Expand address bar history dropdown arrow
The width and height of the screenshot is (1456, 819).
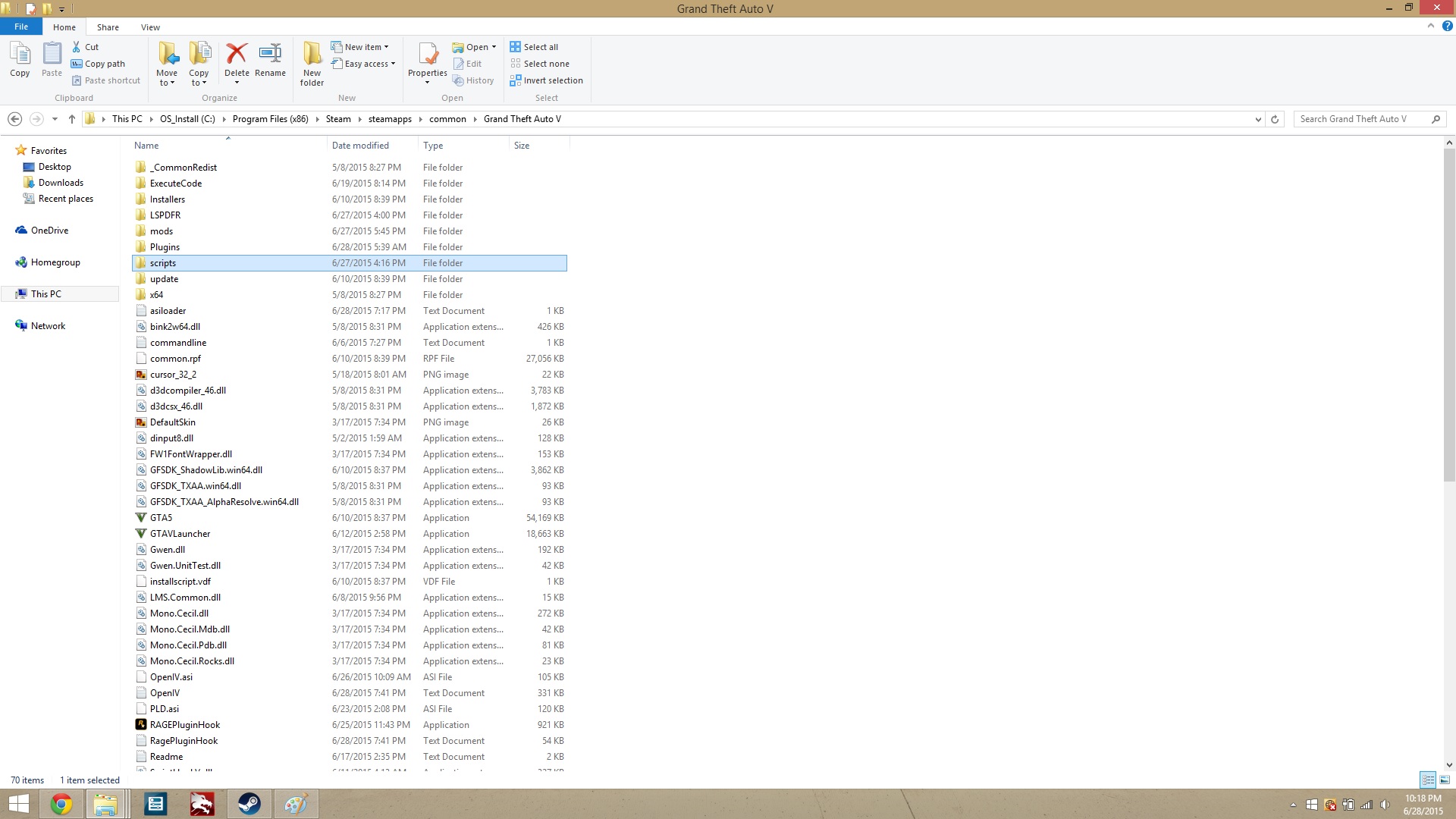(1258, 119)
